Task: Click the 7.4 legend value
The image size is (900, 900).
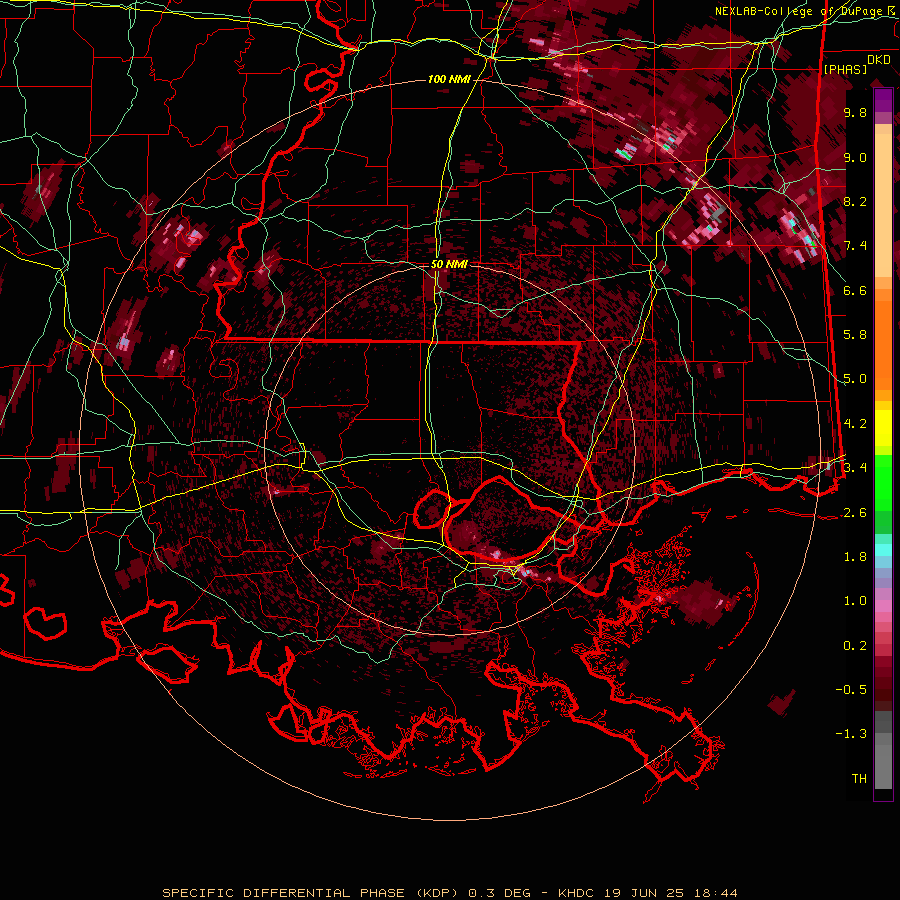Action: 855,246
